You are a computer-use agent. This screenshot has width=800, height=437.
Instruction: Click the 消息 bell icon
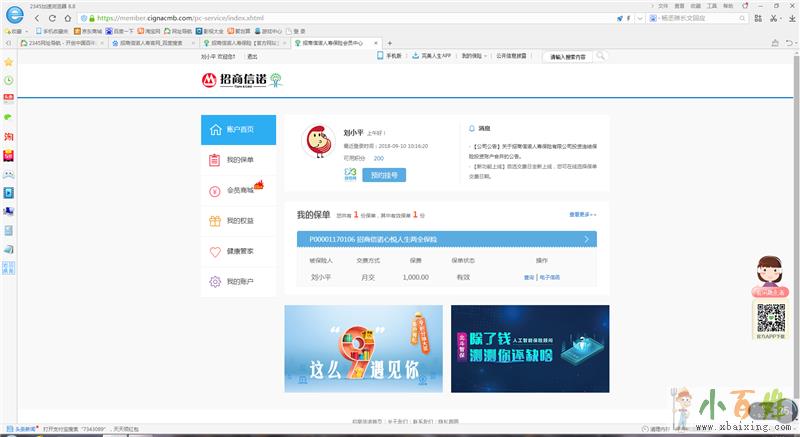click(x=472, y=129)
